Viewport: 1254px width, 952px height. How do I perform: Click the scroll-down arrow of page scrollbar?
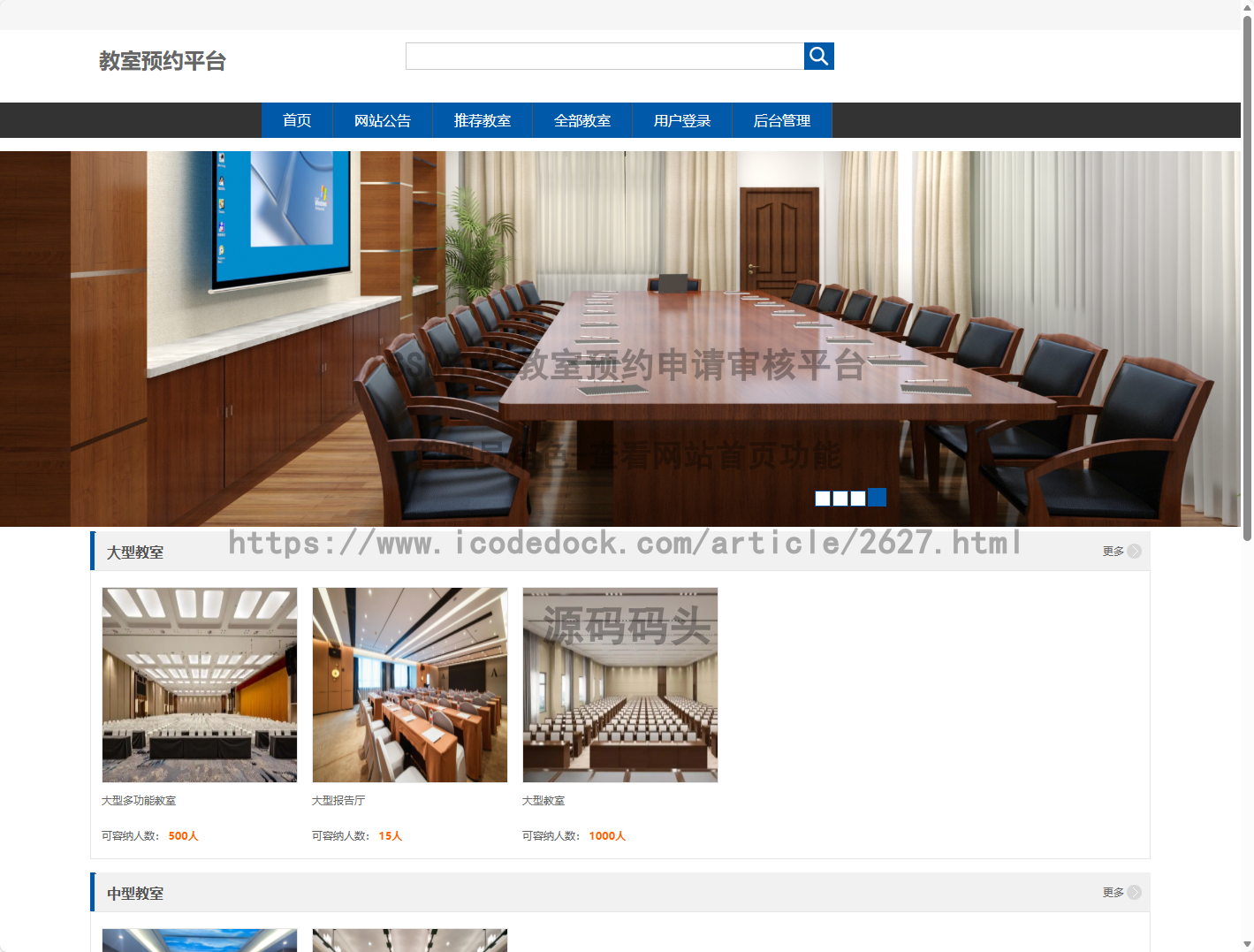click(x=1247, y=944)
